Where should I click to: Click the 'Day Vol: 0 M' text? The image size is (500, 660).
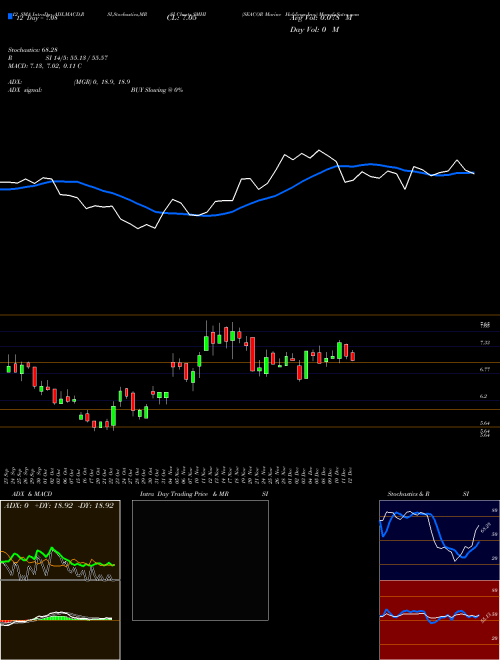coord(314,29)
